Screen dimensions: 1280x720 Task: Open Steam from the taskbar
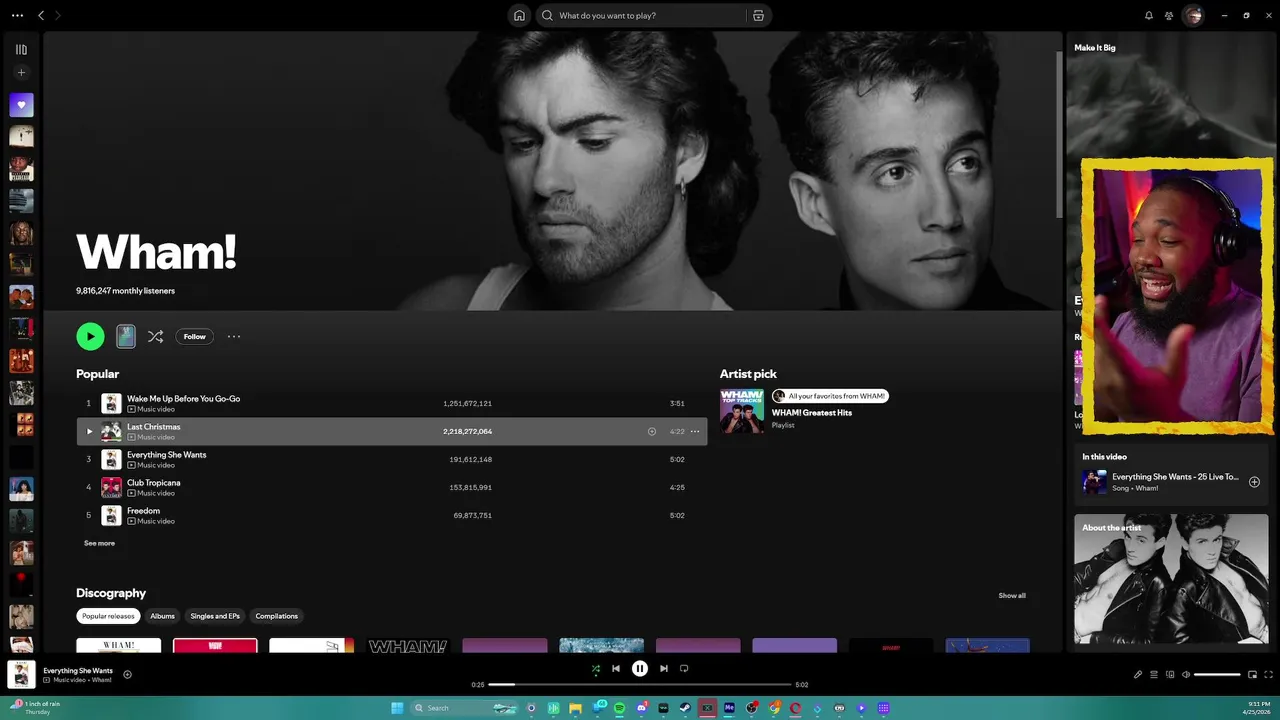(685, 708)
